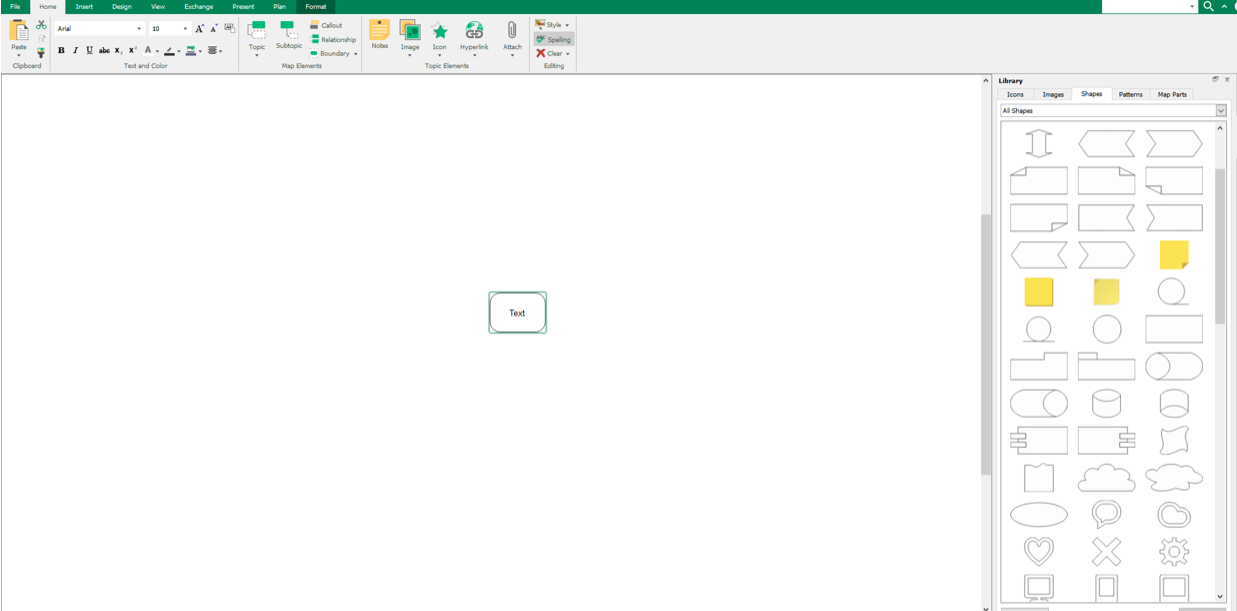The height and width of the screenshot is (611, 1237).
Task: Open the File menu tab
Action: point(15,6)
